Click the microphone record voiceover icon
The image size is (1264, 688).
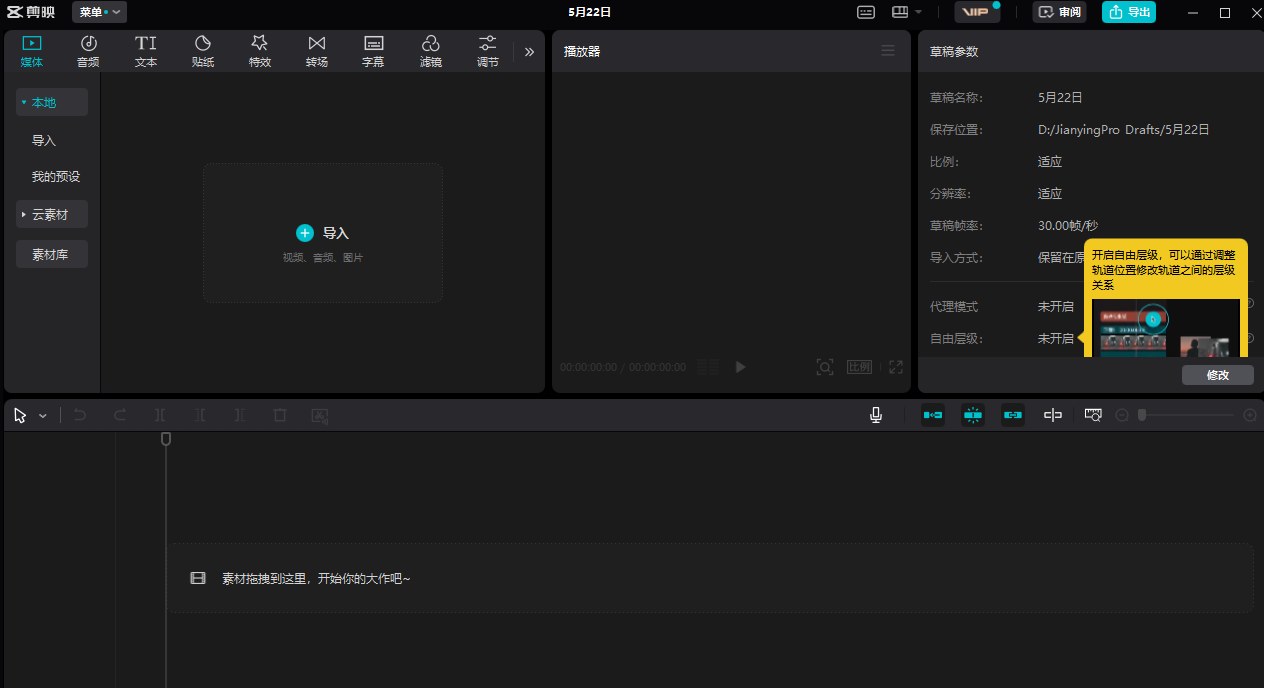[876, 415]
